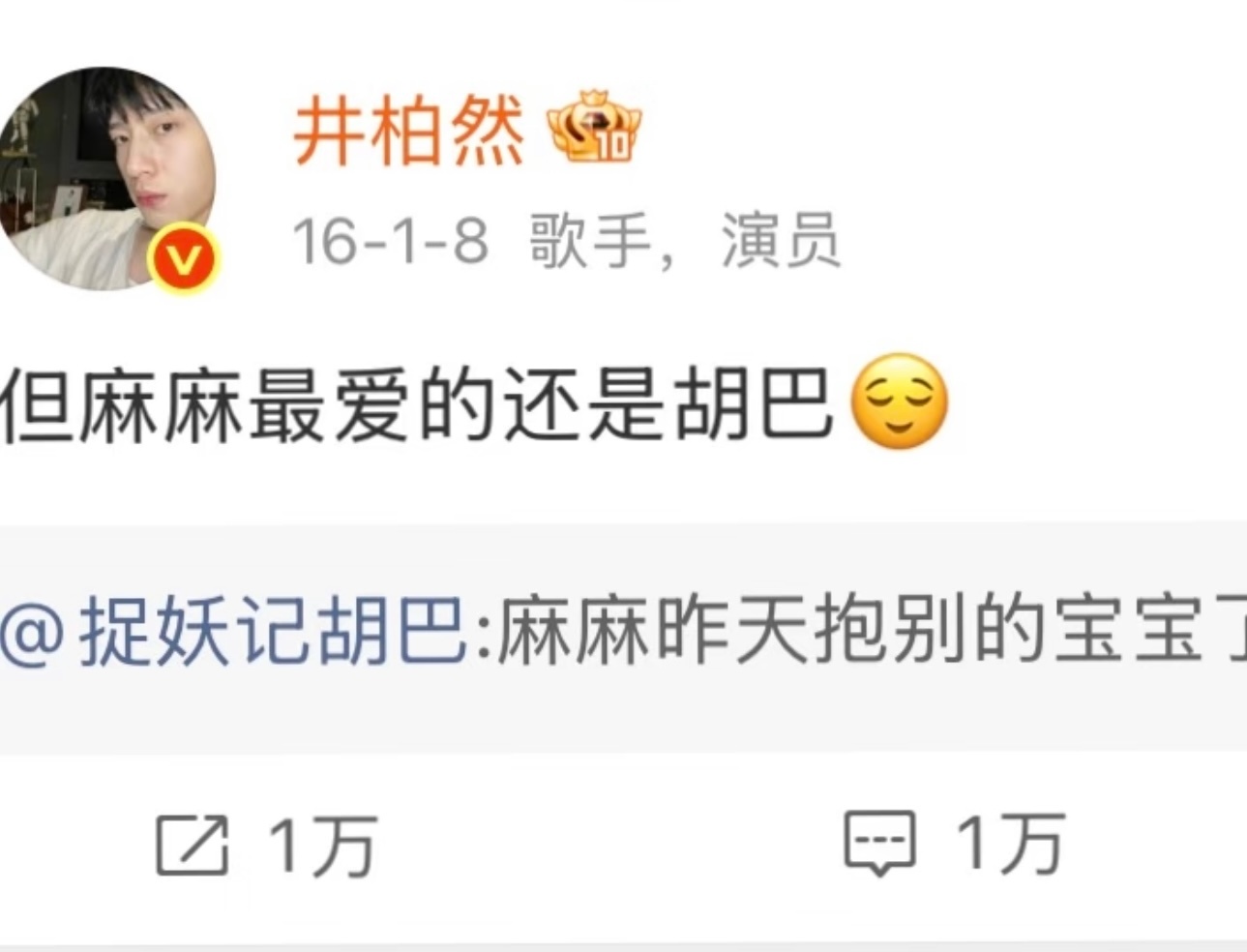Open the 井柏然 username profile link
1247x952 pixels.
click(409, 131)
